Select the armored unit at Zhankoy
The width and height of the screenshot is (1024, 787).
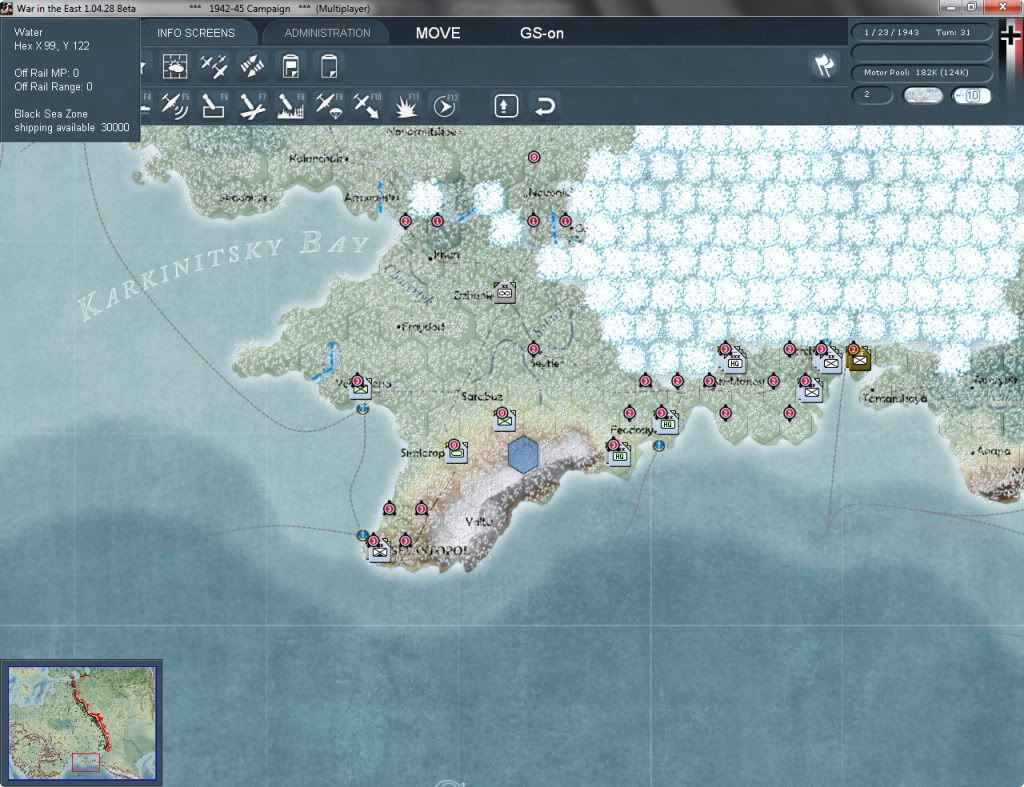point(505,293)
